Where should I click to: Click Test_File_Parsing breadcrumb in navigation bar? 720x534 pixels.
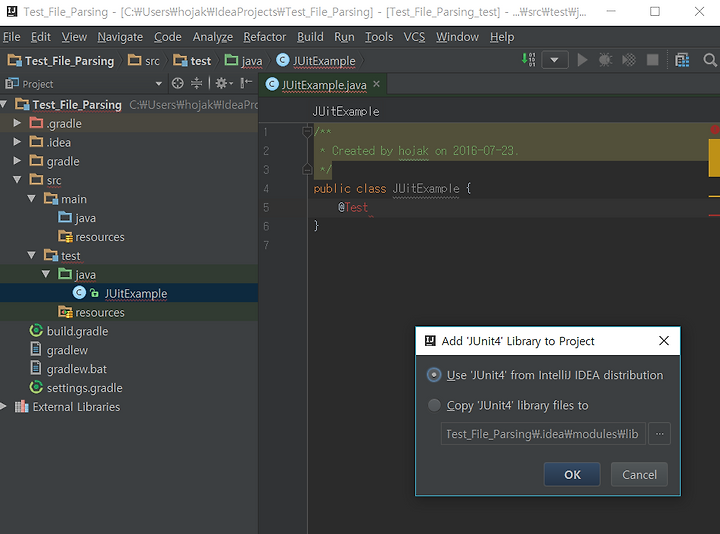(x=61, y=61)
